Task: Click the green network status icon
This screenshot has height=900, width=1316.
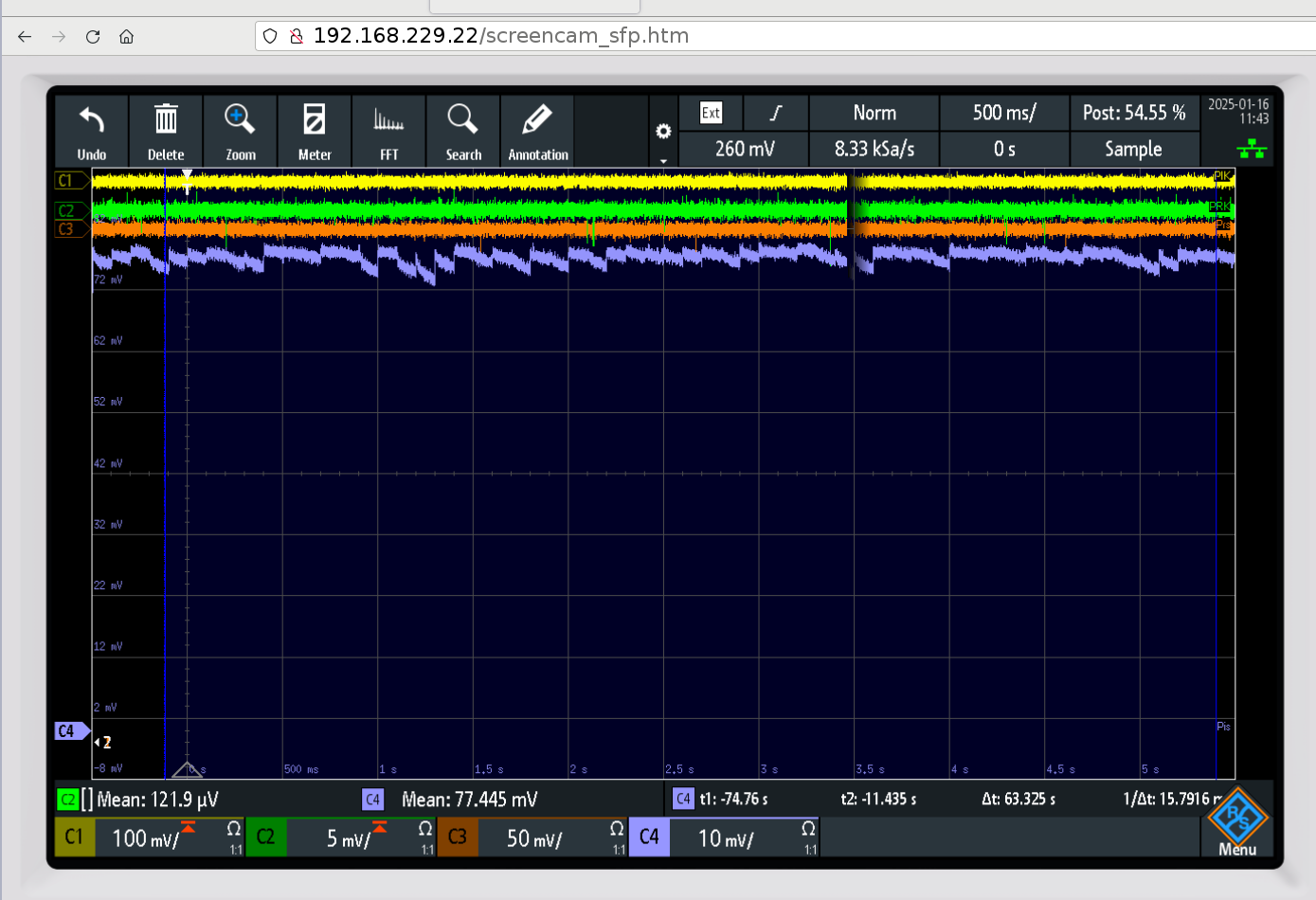Action: [x=1252, y=149]
